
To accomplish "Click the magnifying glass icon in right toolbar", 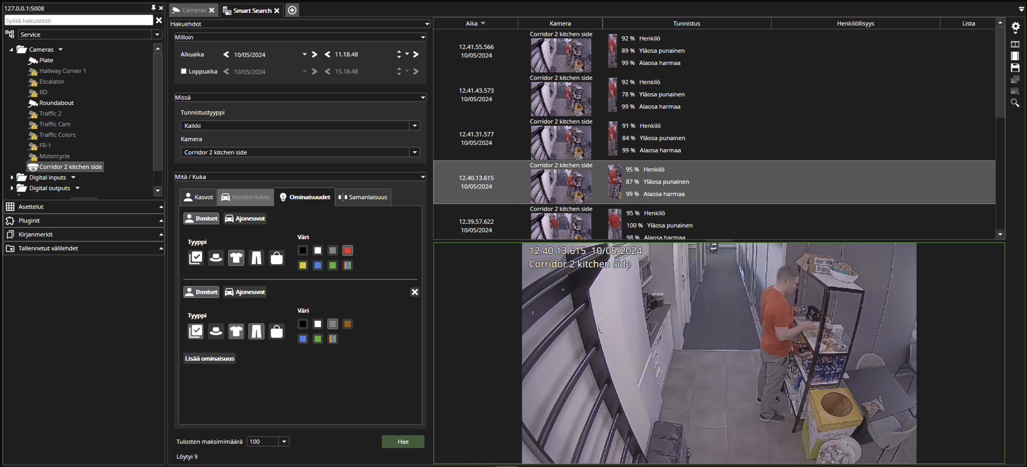I will 1015,102.
